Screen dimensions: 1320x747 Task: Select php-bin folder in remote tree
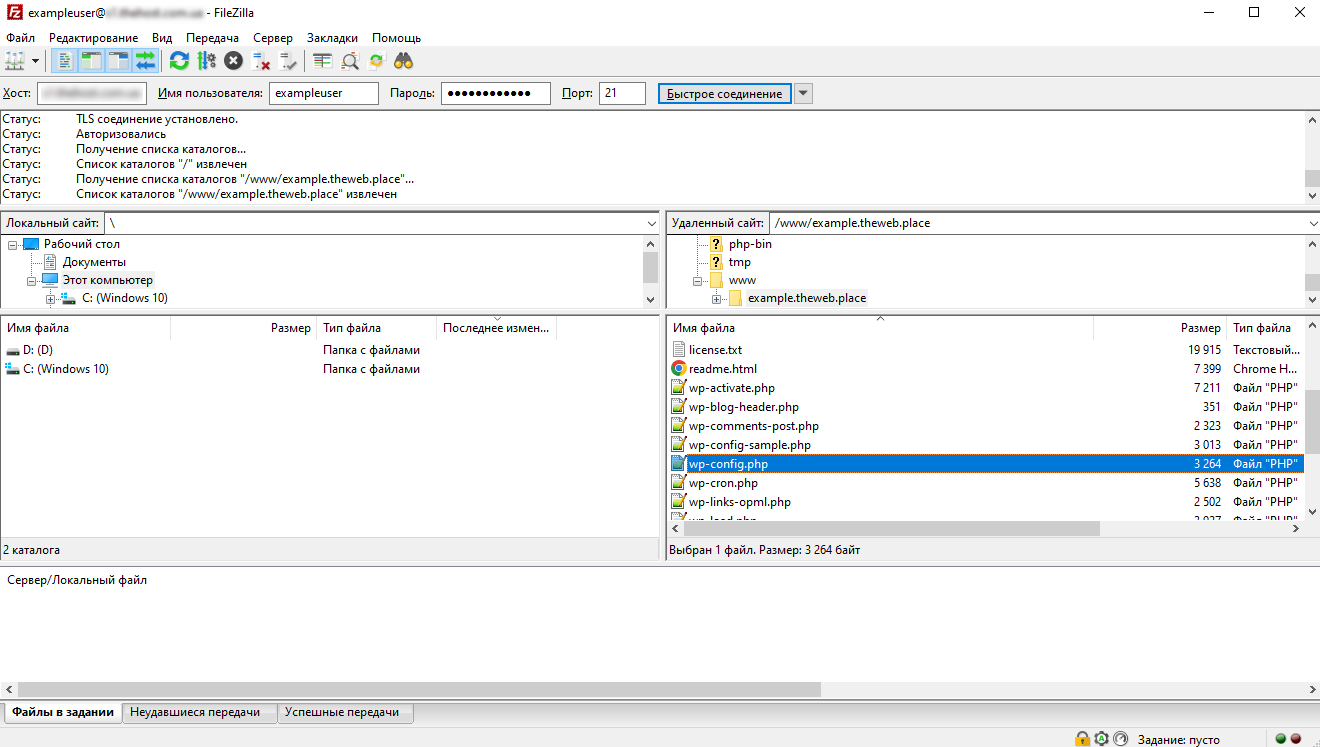750,244
